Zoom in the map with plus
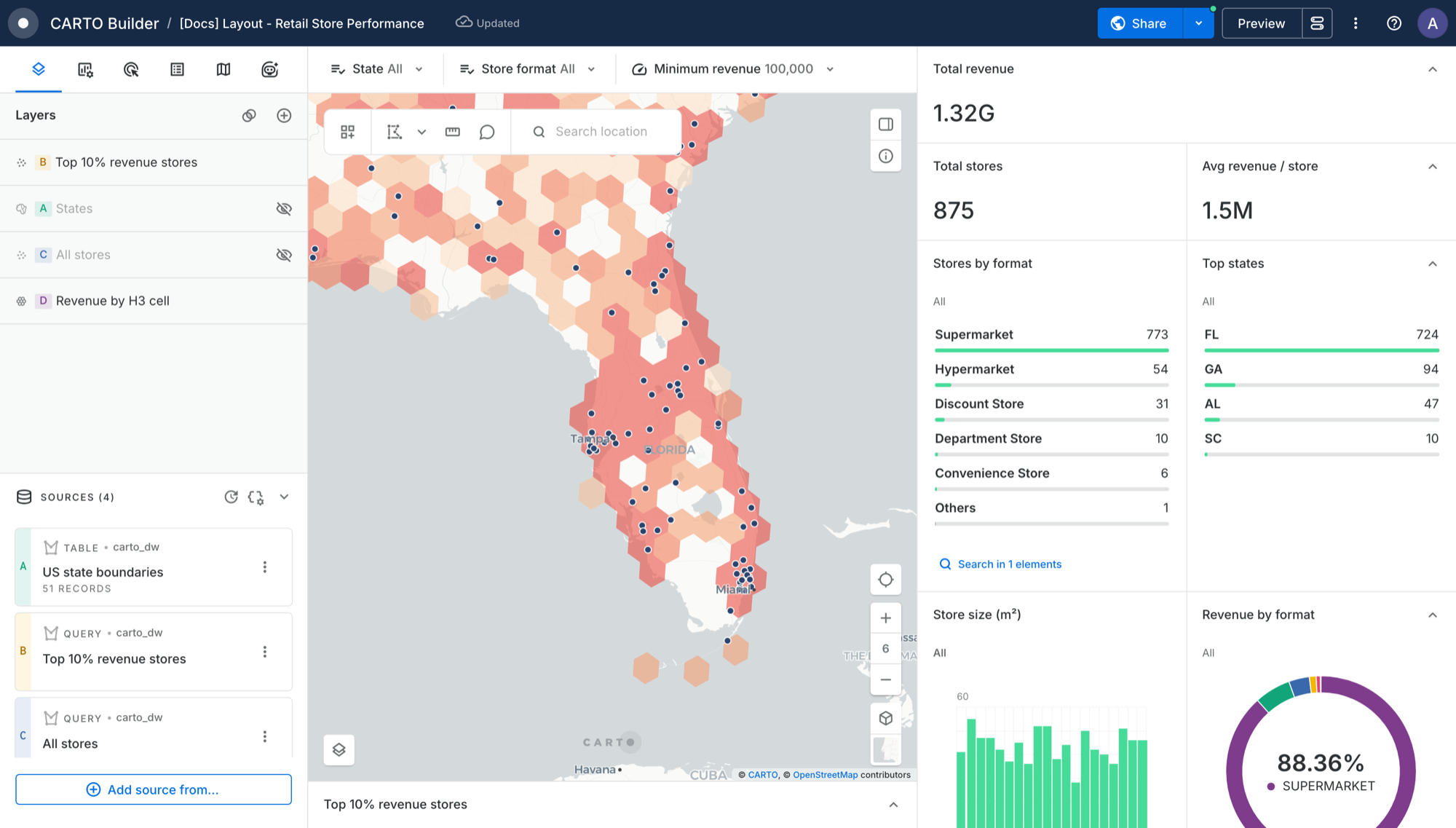This screenshot has height=828, width=1456. coord(886,618)
